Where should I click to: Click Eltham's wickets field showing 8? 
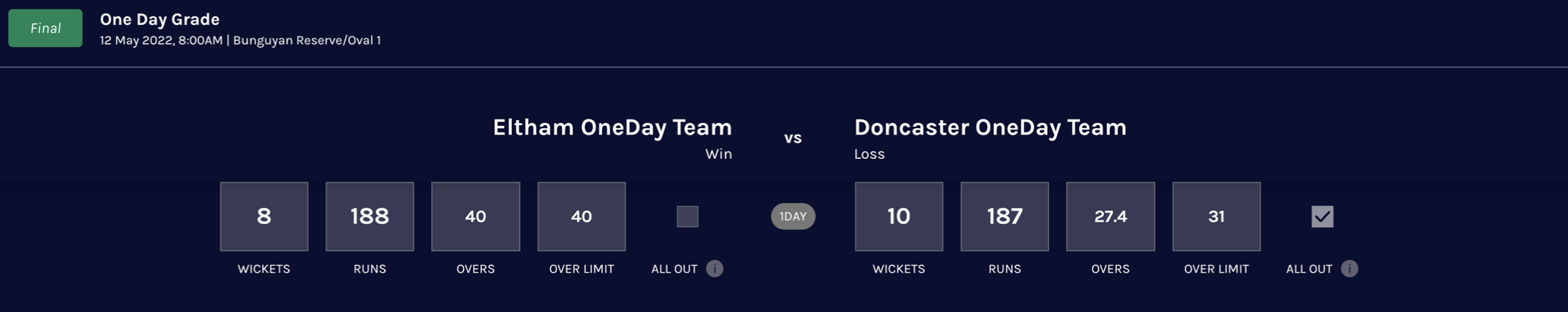click(263, 216)
